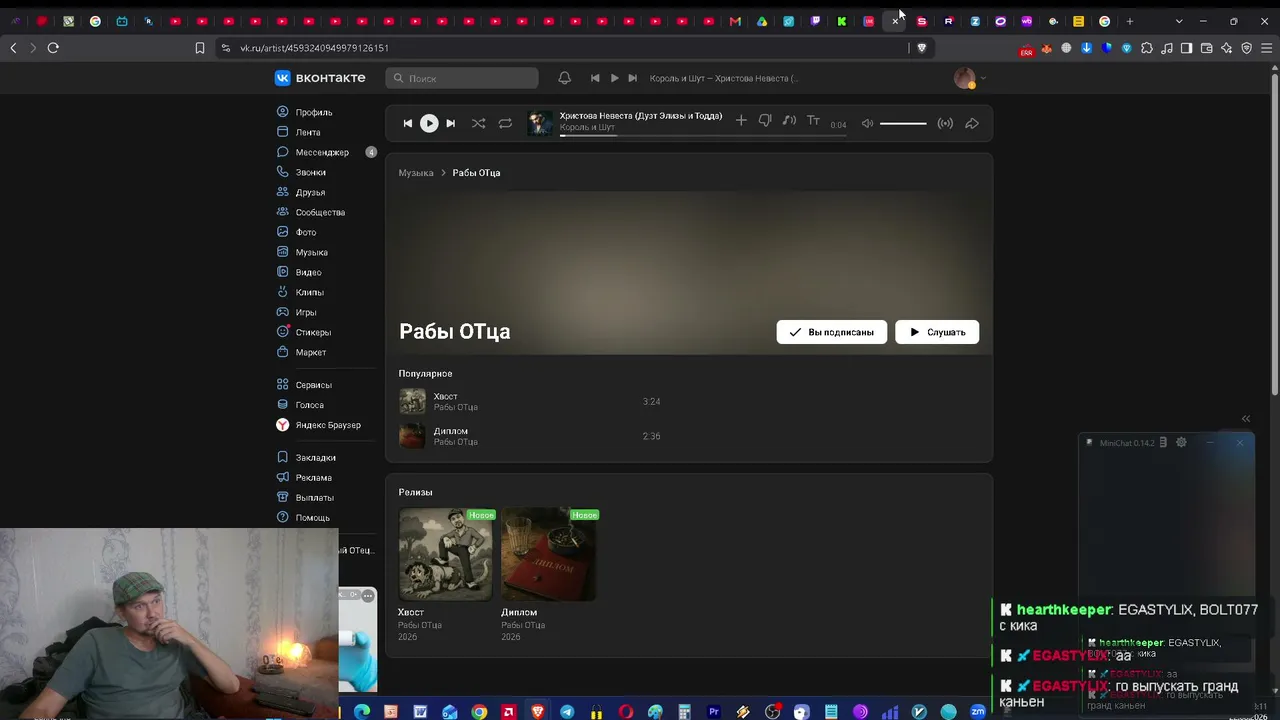Open the Диплом release cover
Viewport: 1280px width, 720px height.
coord(549,554)
